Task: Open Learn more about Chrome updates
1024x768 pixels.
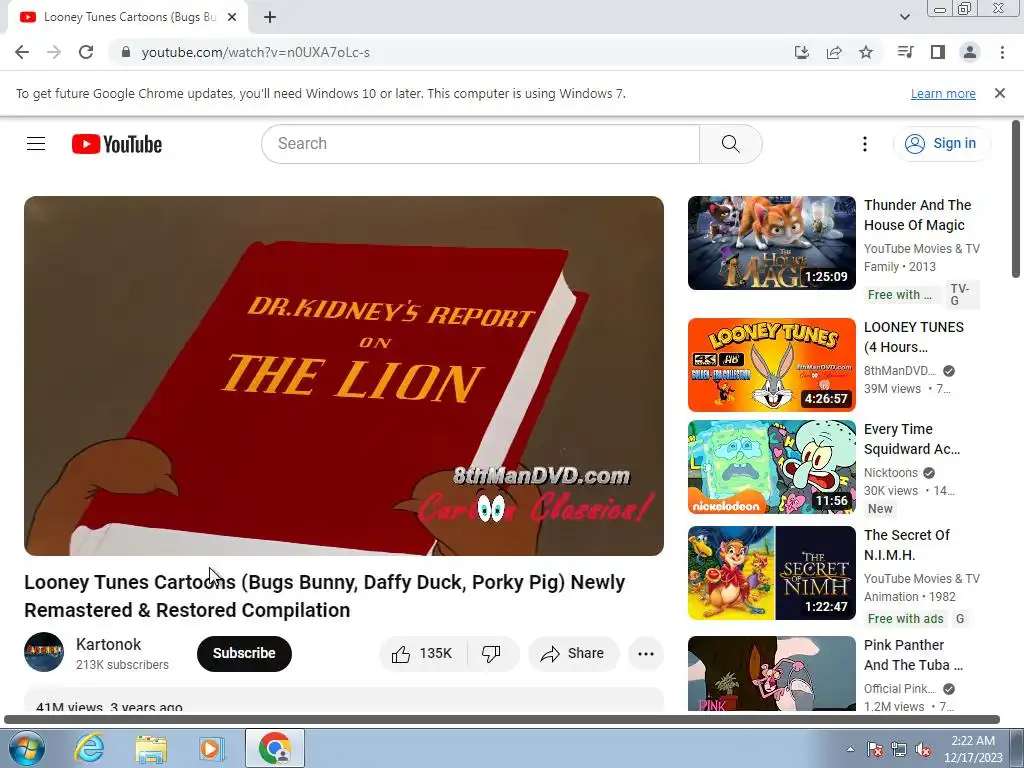Action: (x=943, y=93)
